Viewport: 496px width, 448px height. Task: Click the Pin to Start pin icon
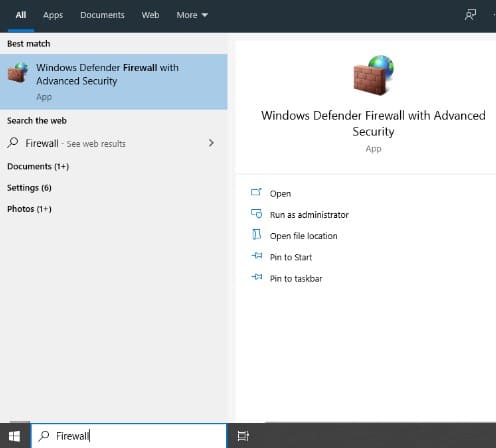(257, 256)
